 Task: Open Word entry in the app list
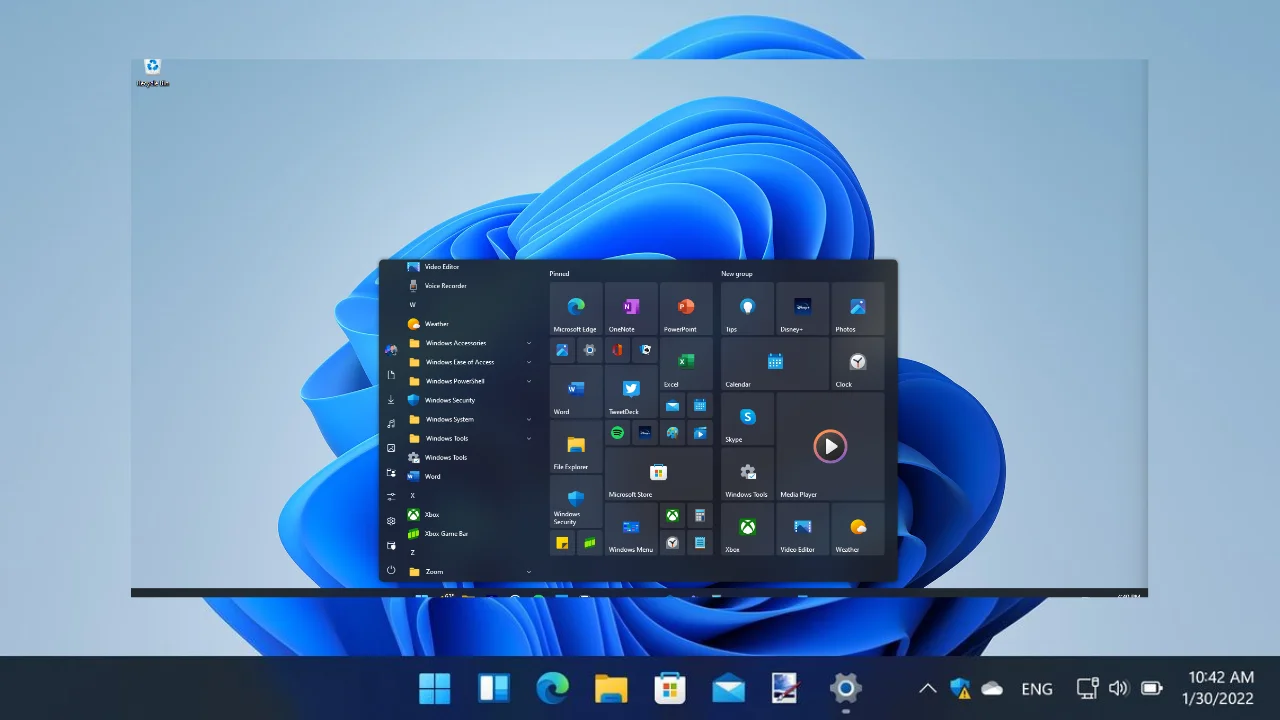470,476
